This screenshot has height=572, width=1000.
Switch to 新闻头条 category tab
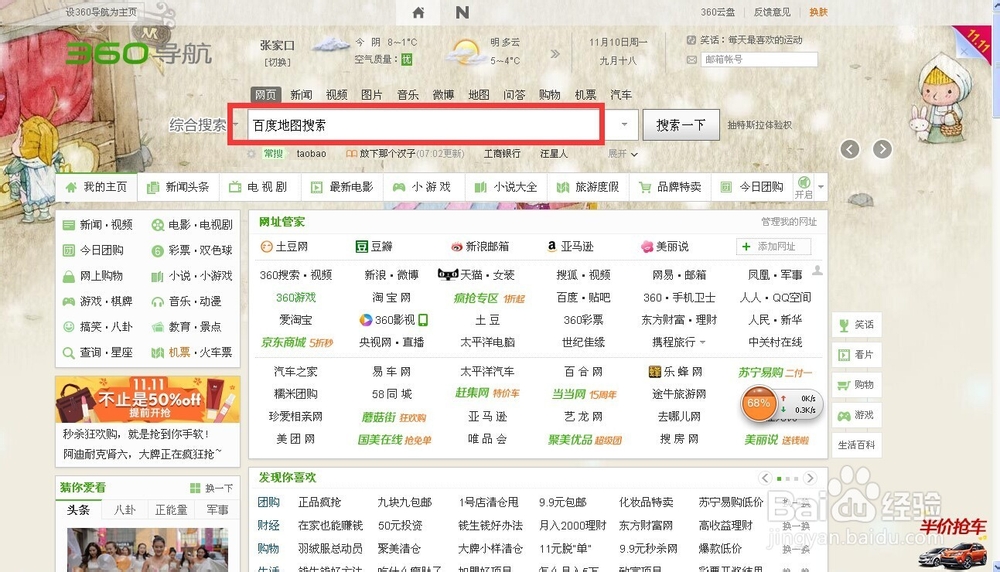click(178, 187)
